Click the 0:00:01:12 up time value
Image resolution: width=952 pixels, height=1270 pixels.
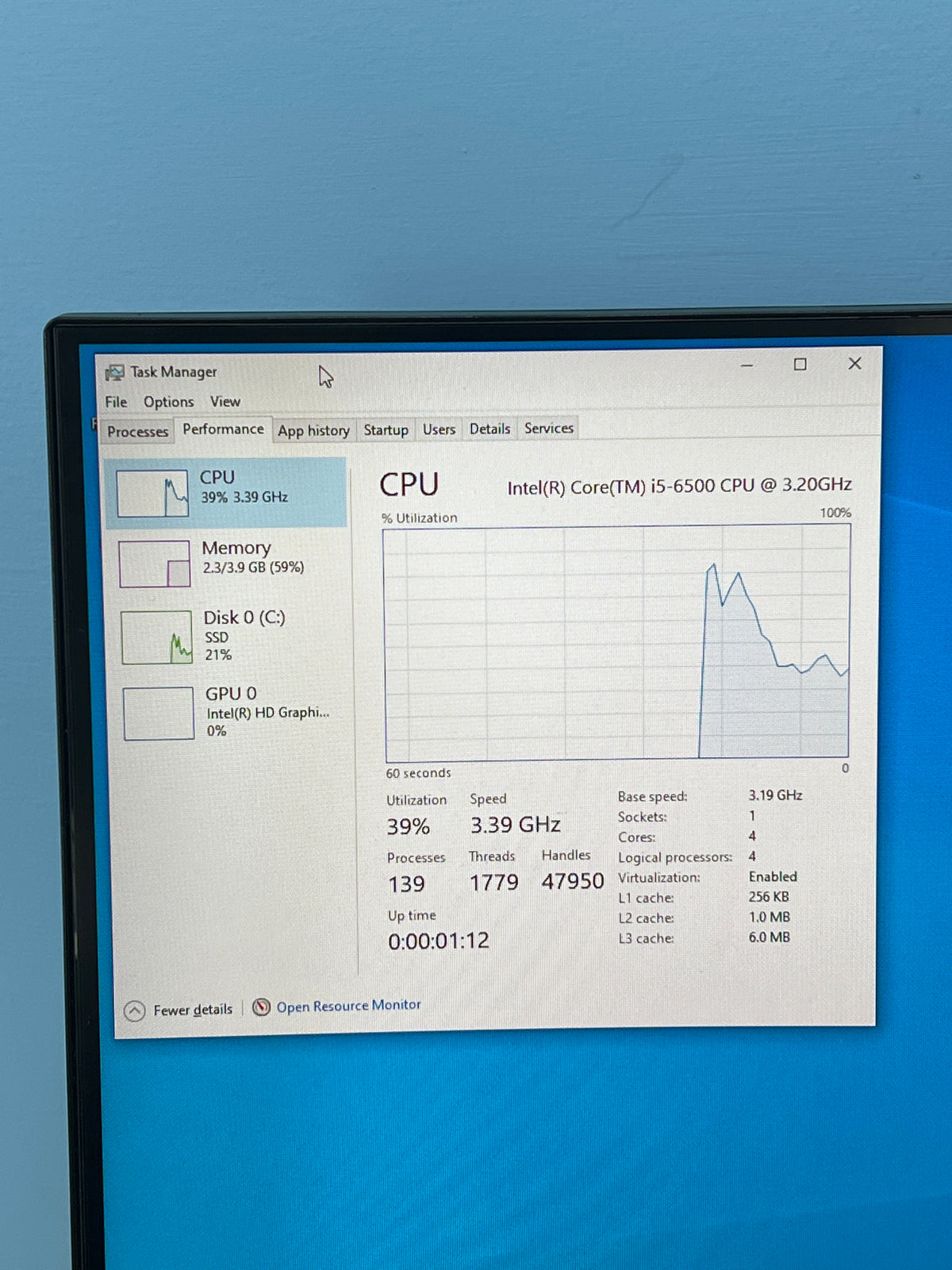(x=439, y=941)
